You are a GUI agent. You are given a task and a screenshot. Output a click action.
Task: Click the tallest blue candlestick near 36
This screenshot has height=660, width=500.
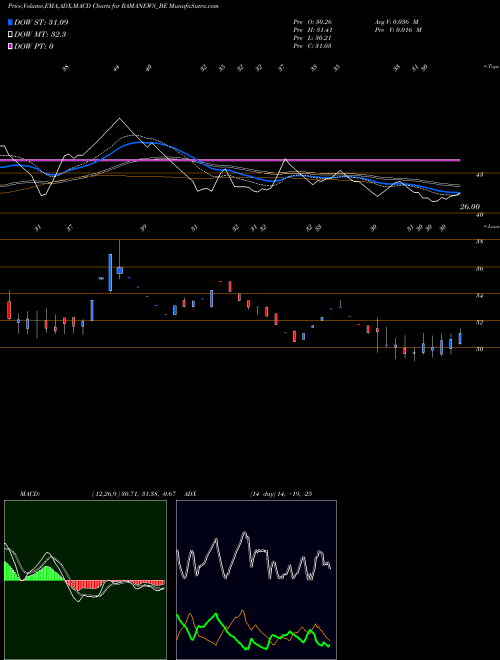110,272
